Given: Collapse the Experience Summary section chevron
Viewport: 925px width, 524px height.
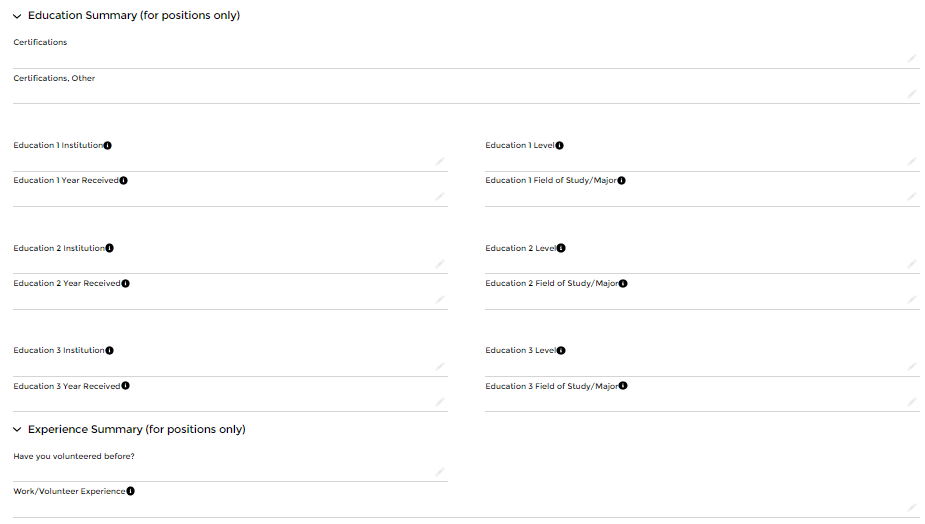Looking at the screenshot, I should pyautogui.click(x=17, y=430).
